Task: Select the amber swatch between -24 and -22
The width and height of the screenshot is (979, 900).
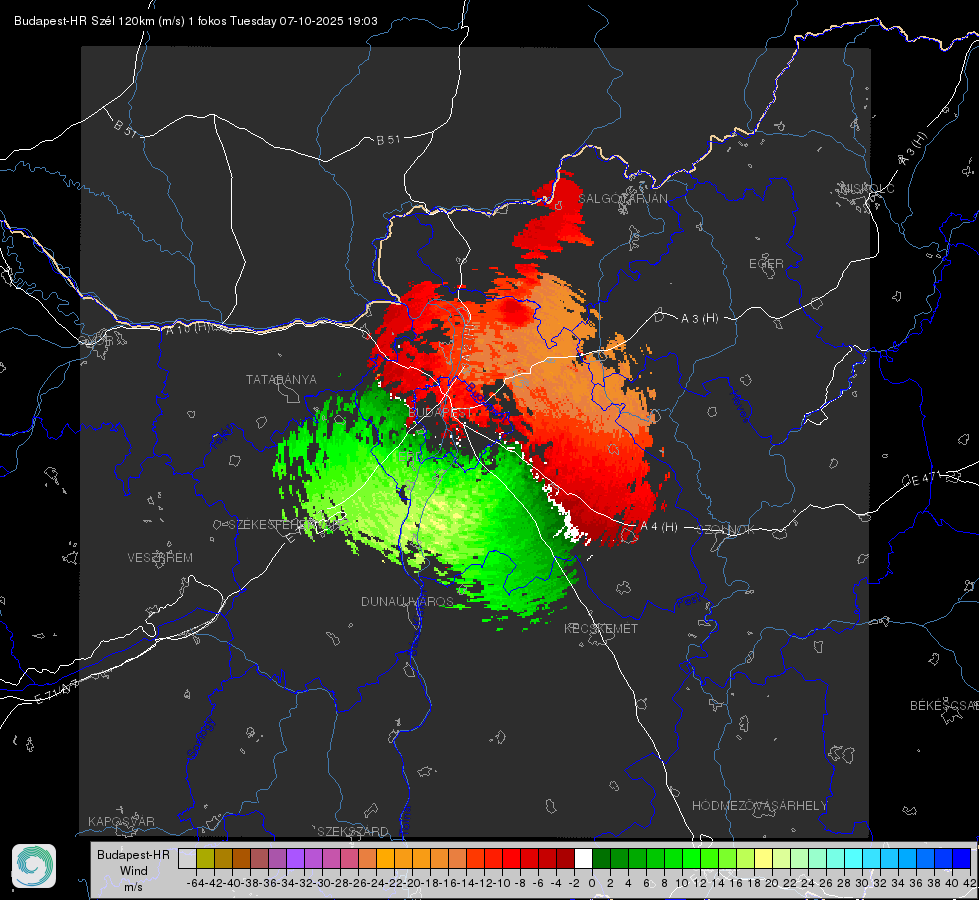Action: [385, 858]
